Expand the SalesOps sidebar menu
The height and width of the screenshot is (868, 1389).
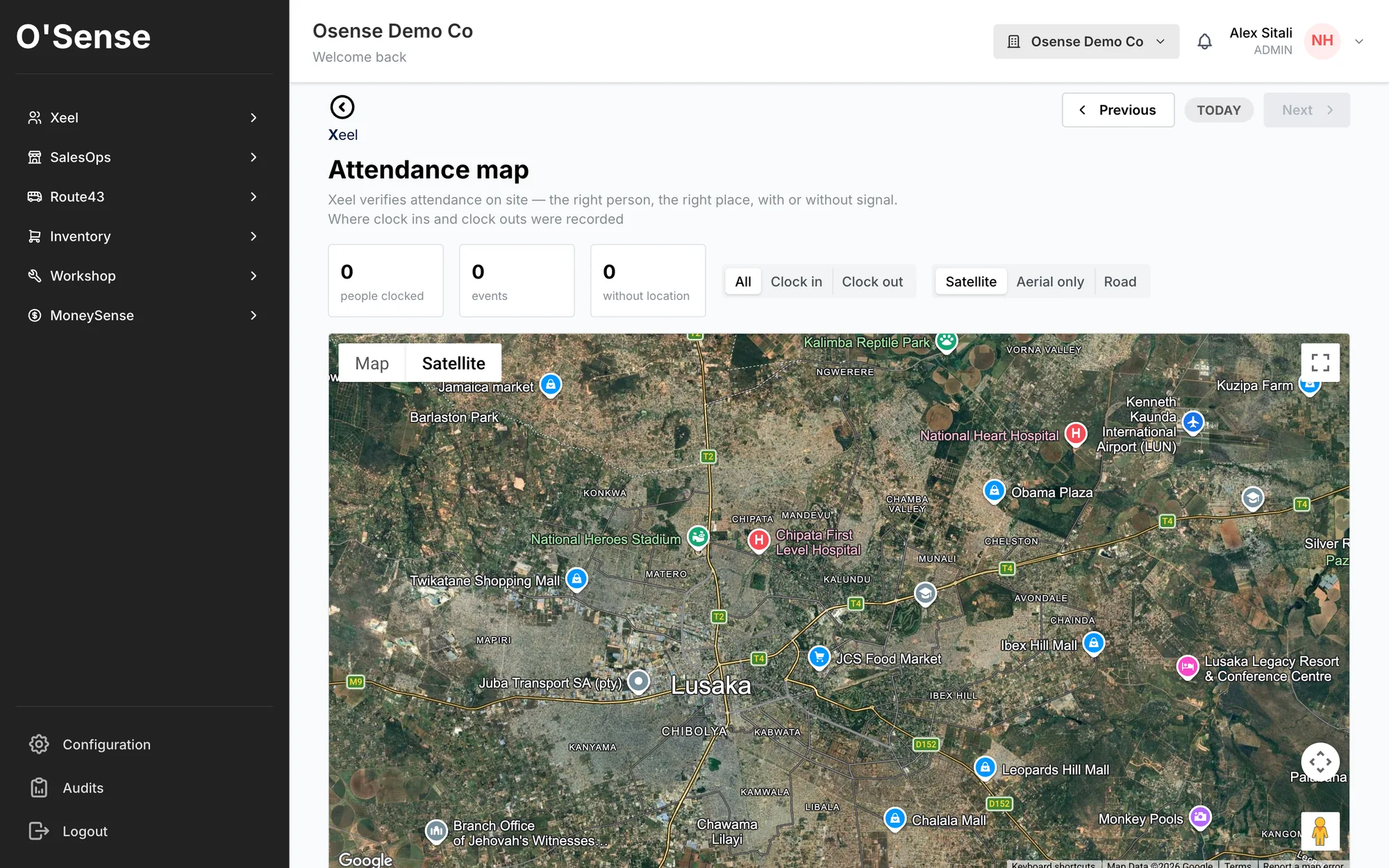(144, 158)
